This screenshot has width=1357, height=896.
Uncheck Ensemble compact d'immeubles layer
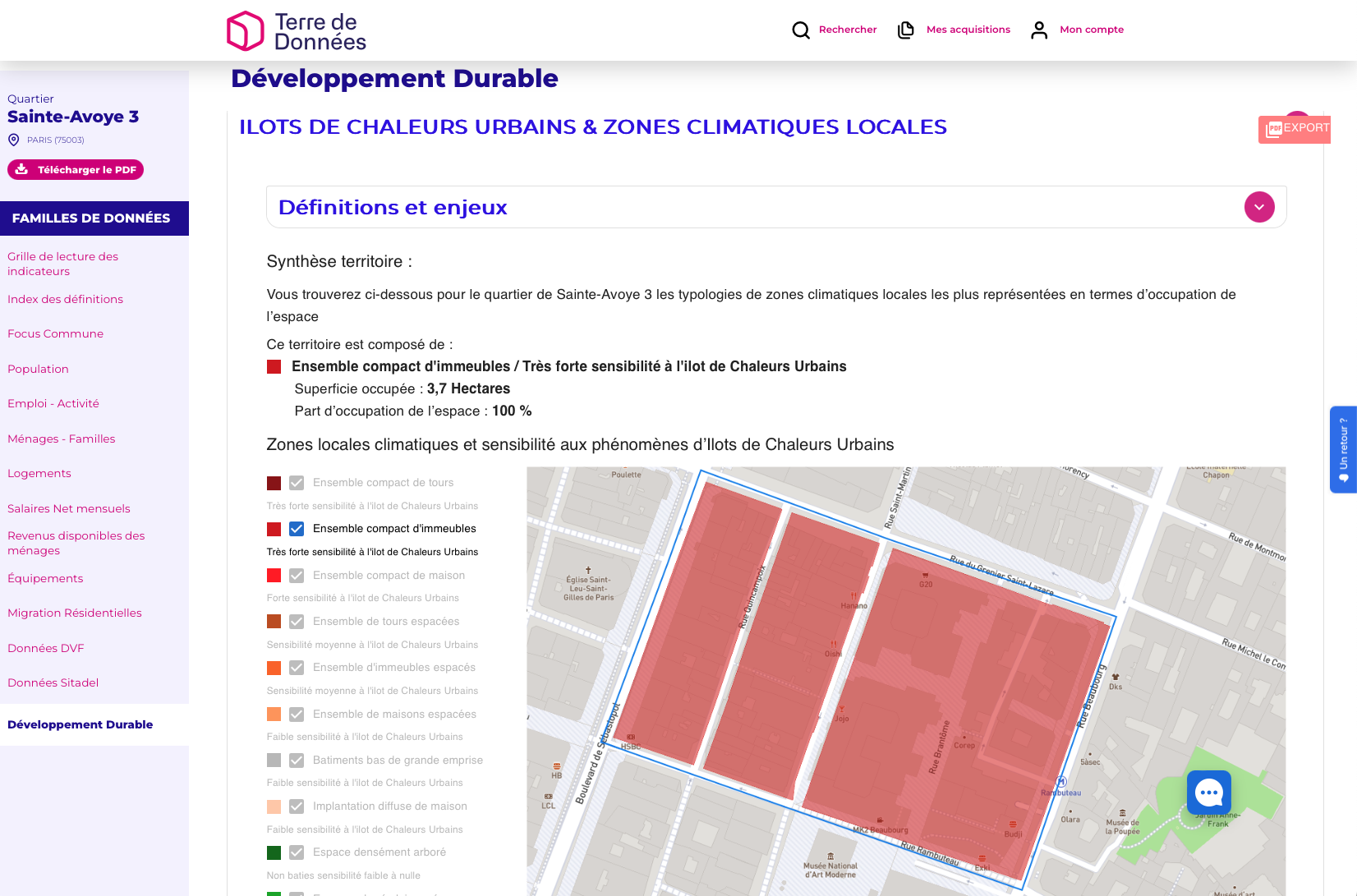point(297,529)
